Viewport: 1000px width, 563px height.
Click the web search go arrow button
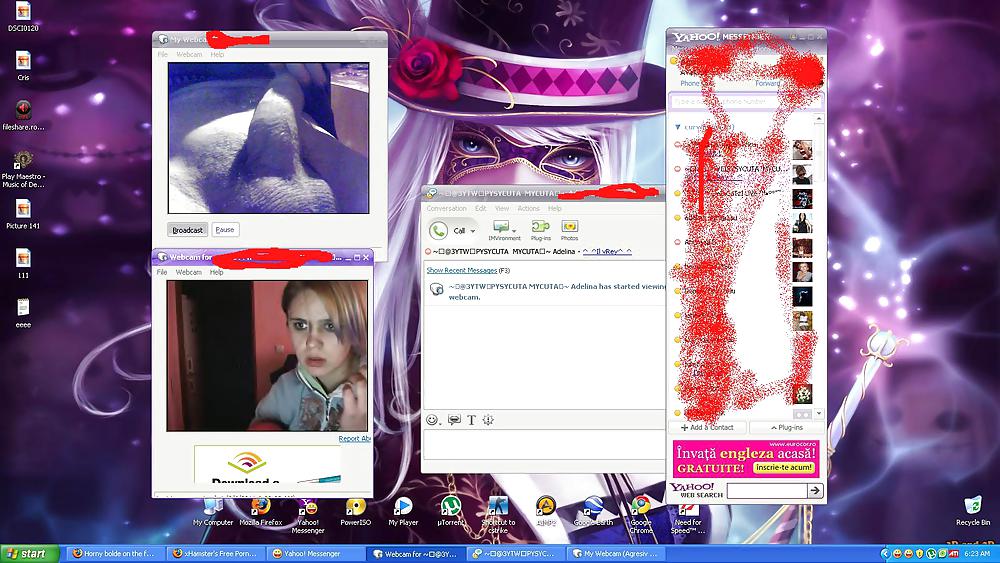[x=814, y=490]
